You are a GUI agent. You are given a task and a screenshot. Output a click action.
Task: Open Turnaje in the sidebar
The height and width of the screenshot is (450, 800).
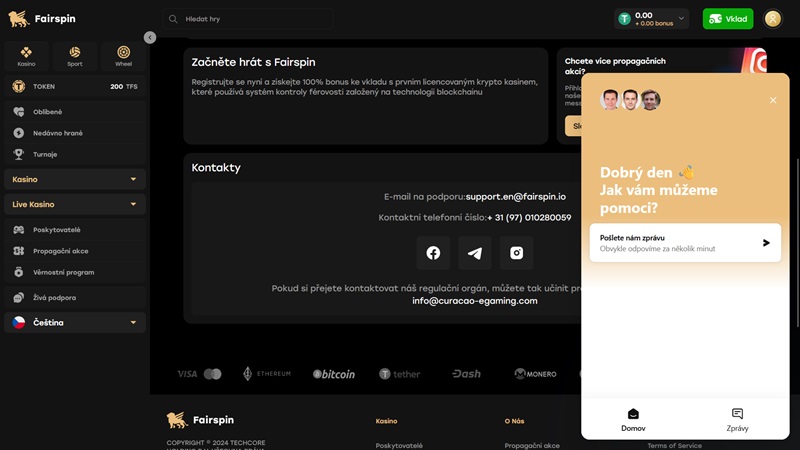tap(75, 155)
